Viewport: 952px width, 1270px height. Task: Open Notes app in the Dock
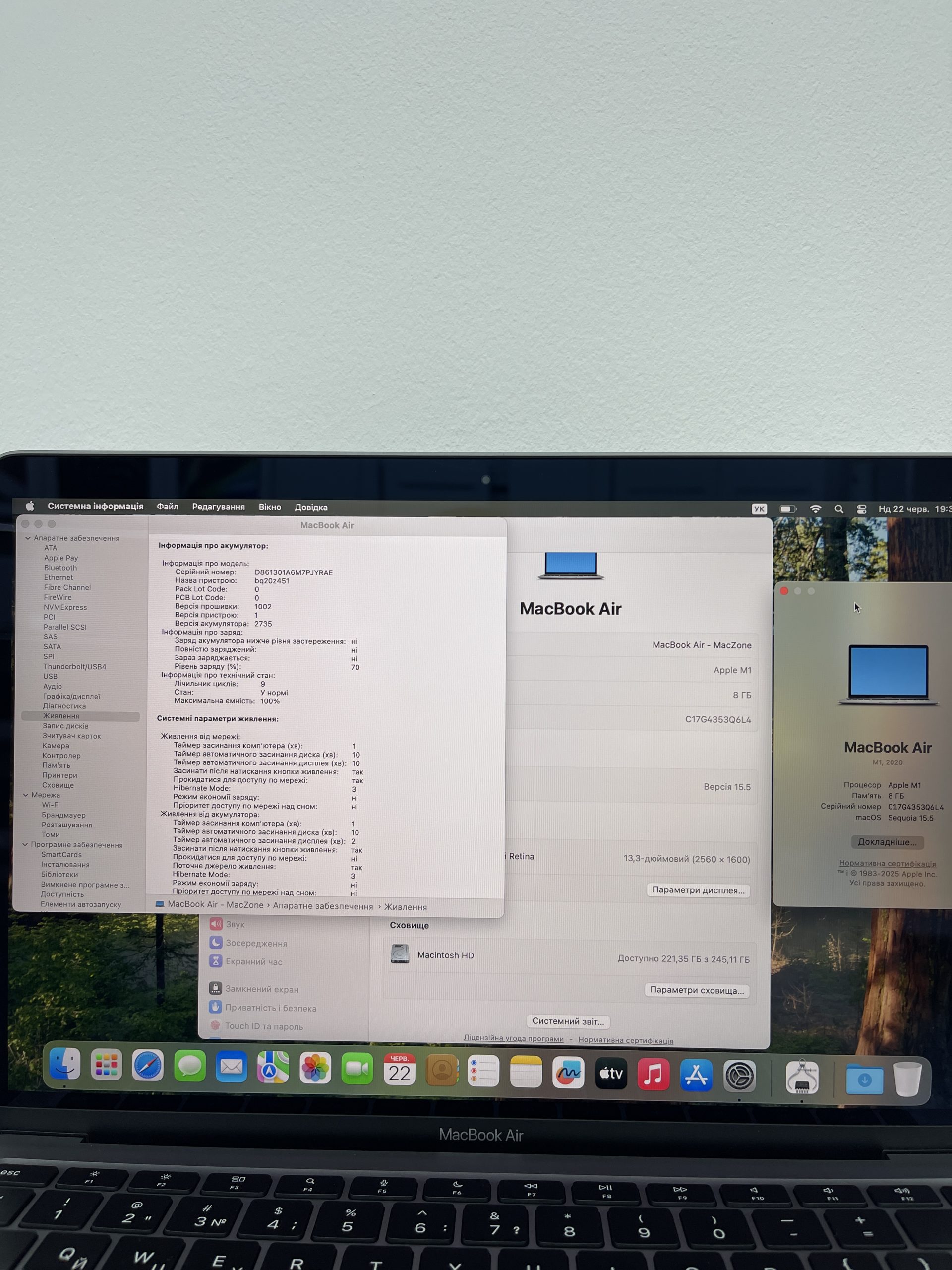526,1072
